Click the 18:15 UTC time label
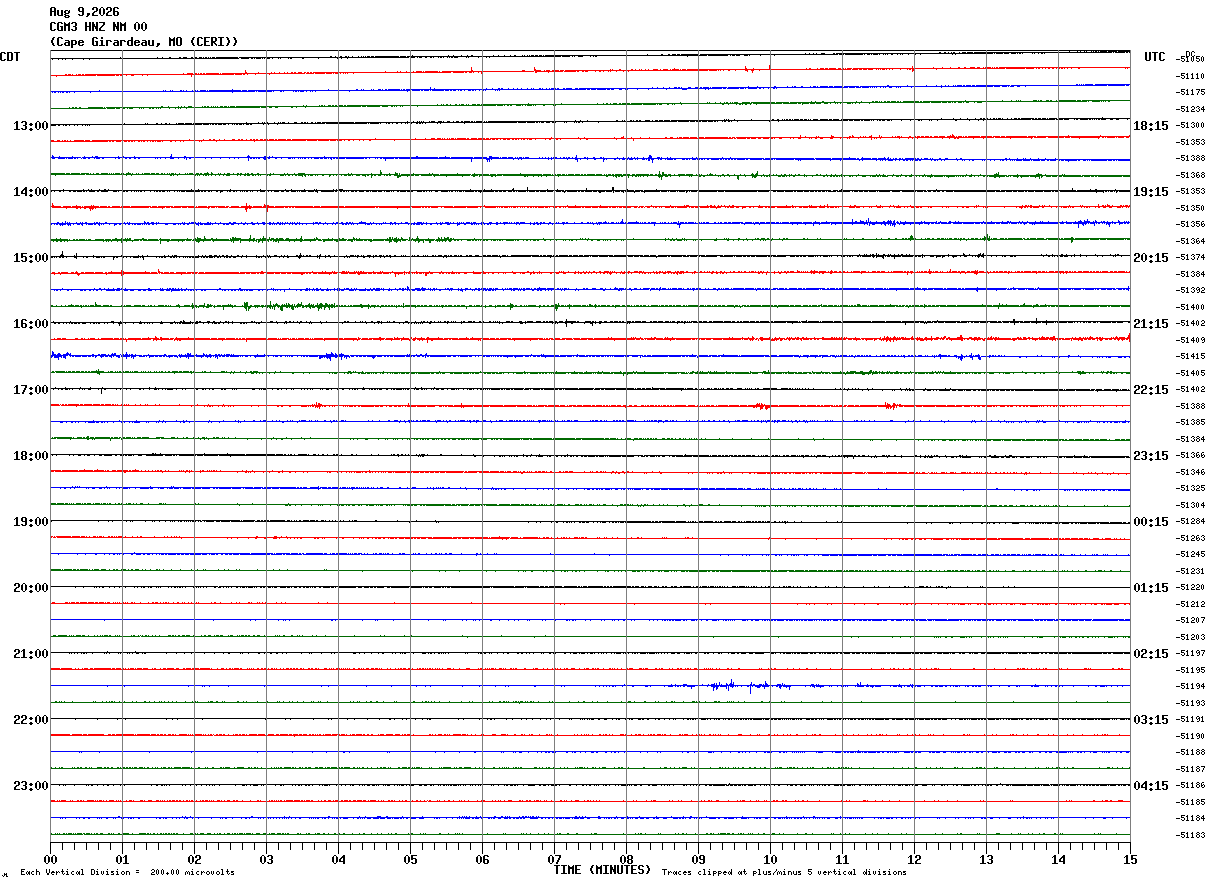Viewport: 1210px width, 886px height. (1151, 126)
